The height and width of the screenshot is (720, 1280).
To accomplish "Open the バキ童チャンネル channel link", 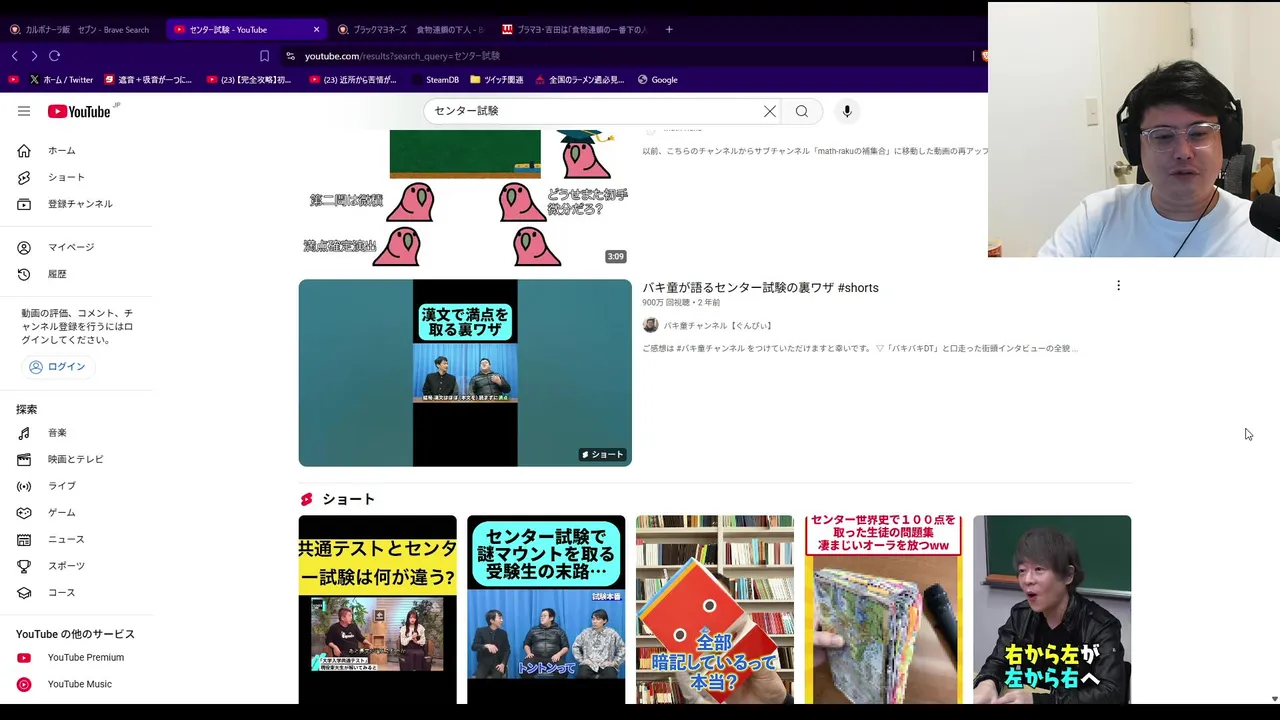I will [718, 326].
